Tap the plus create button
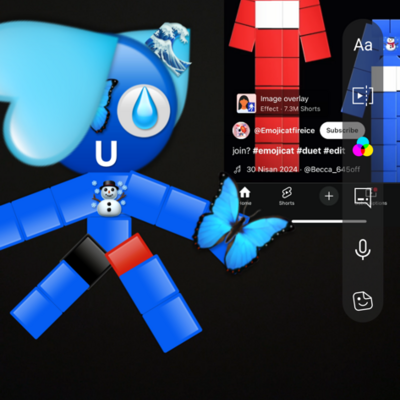This screenshot has height=400, width=400. (x=329, y=196)
